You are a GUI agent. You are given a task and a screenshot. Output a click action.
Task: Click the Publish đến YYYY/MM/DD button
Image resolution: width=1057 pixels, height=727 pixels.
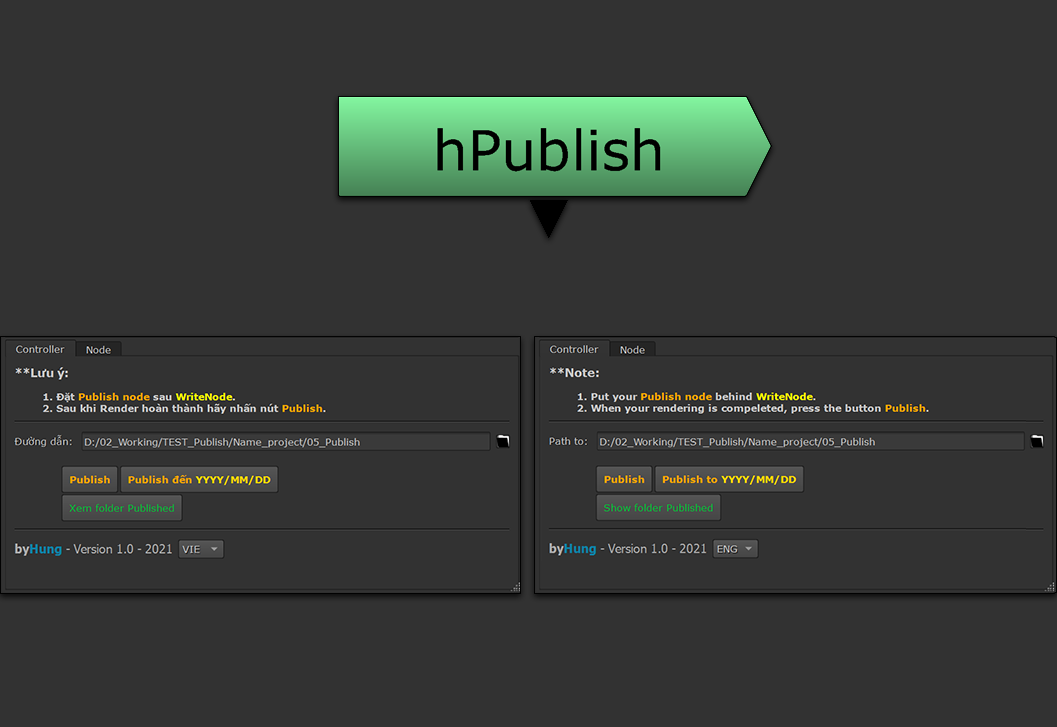[x=199, y=480]
